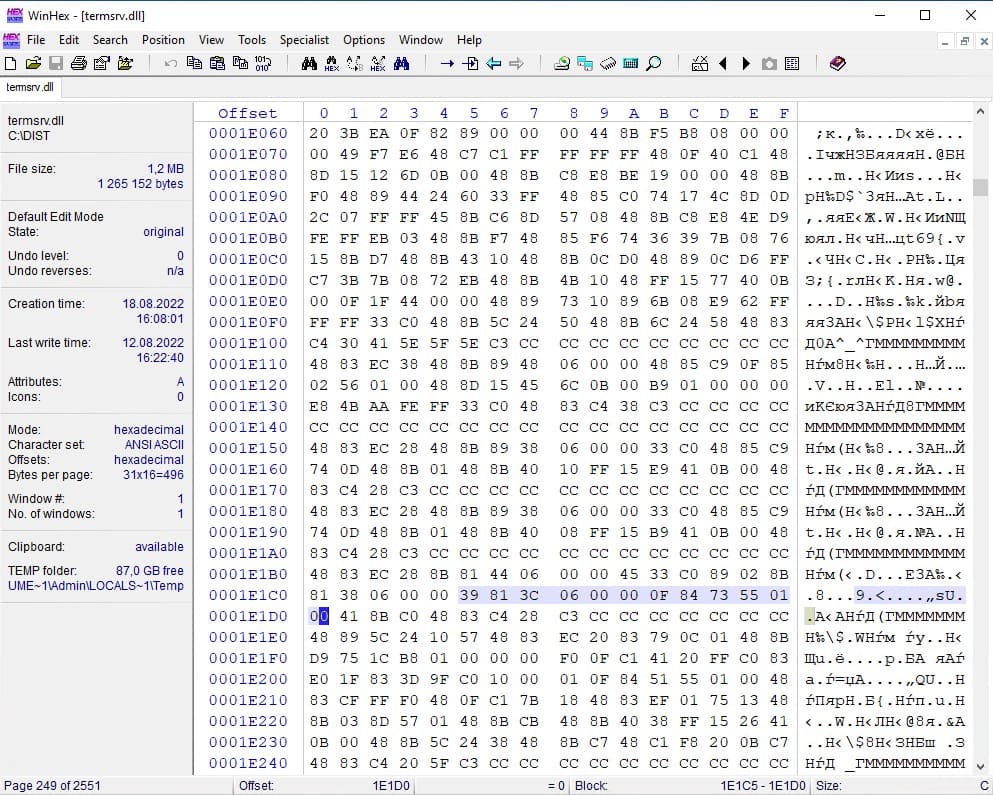Open the Search menu

pos(110,40)
